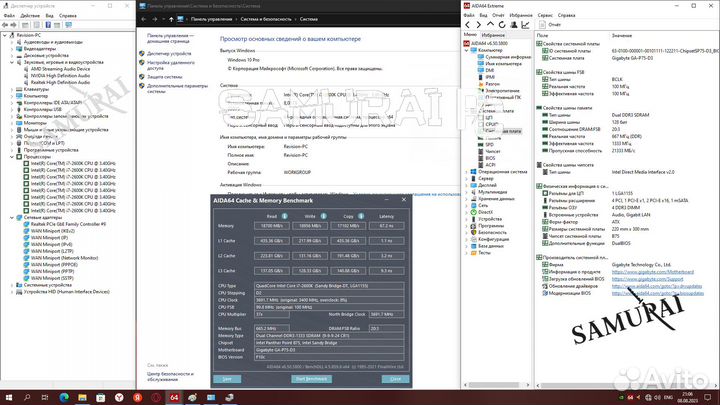Screen dimensions: 720x405
Task: Open Отчёт report in AIDA64 toolbar
Action: pyautogui.click(x=550, y=25)
